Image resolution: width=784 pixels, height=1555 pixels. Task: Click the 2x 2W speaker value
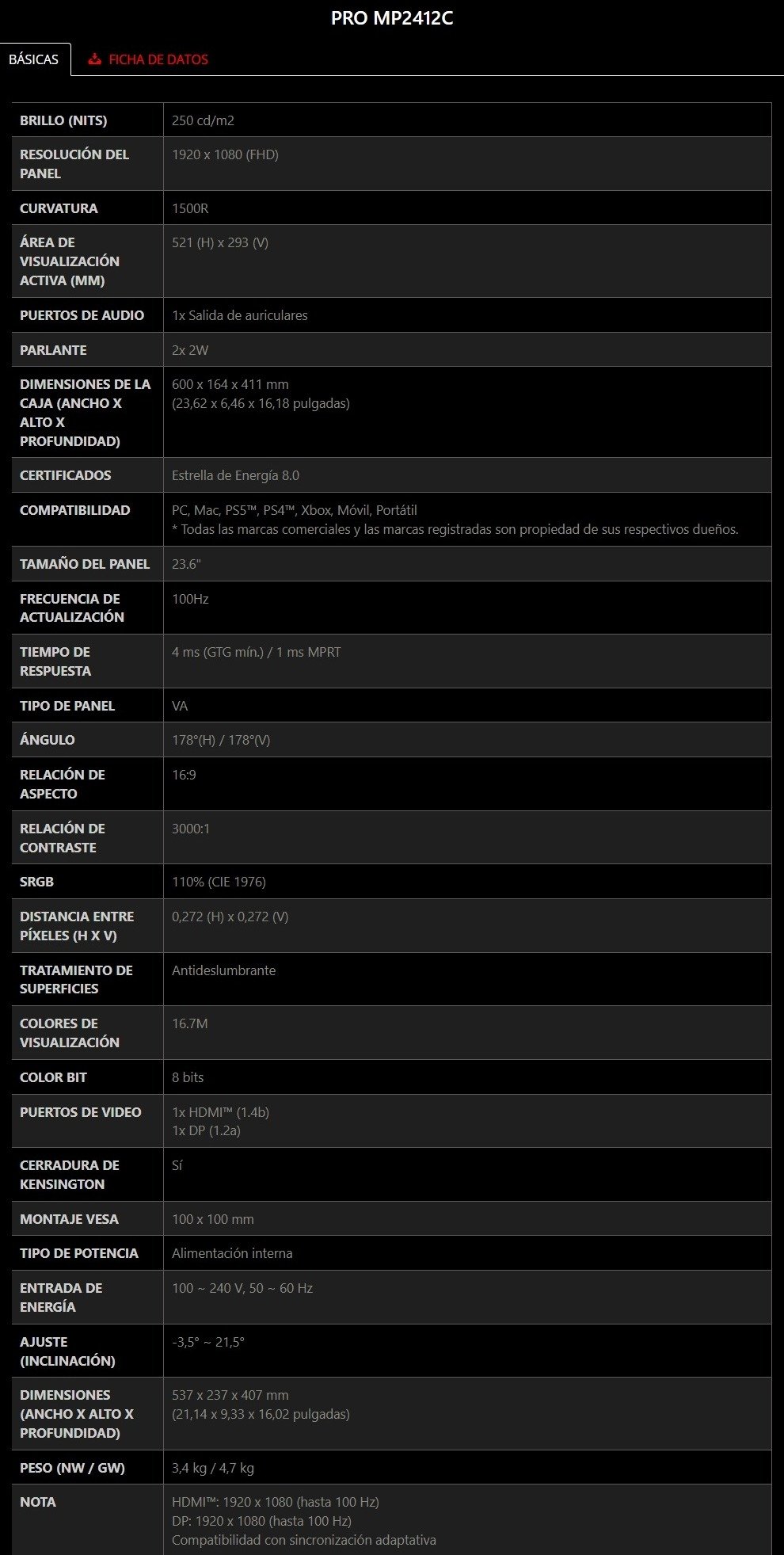pos(190,350)
